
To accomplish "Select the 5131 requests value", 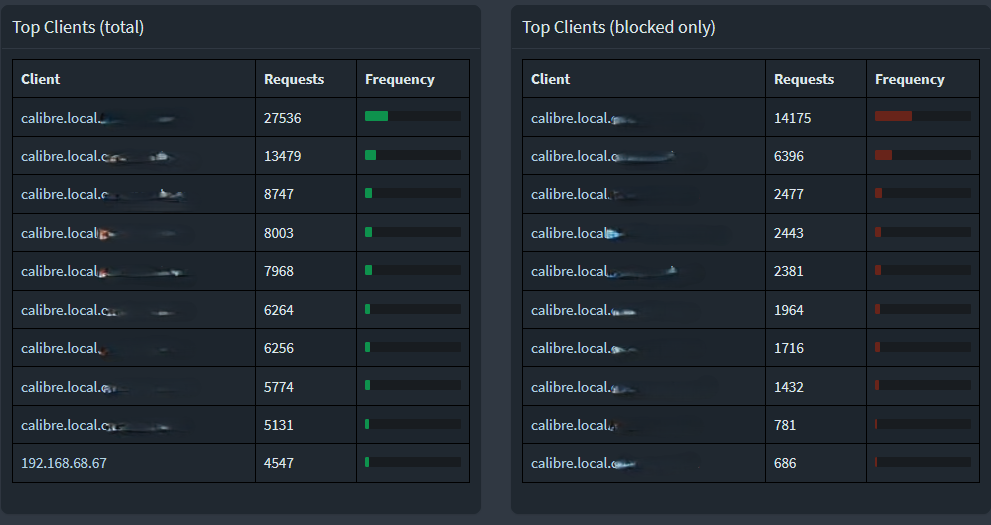I will tap(279, 425).
